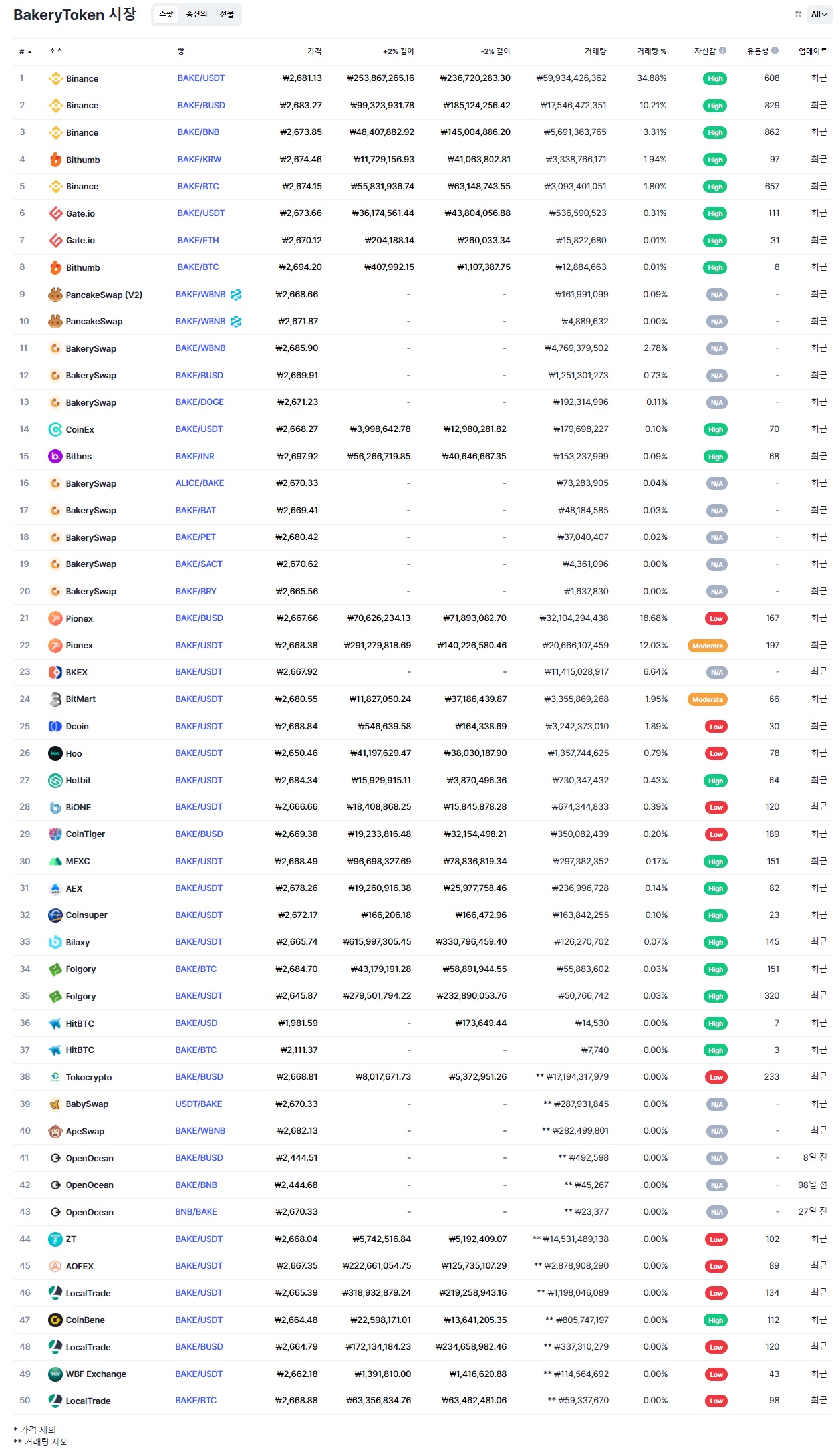Click the Dcoin logo icon
The image size is (840, 1456).
(x=55, y=726)
